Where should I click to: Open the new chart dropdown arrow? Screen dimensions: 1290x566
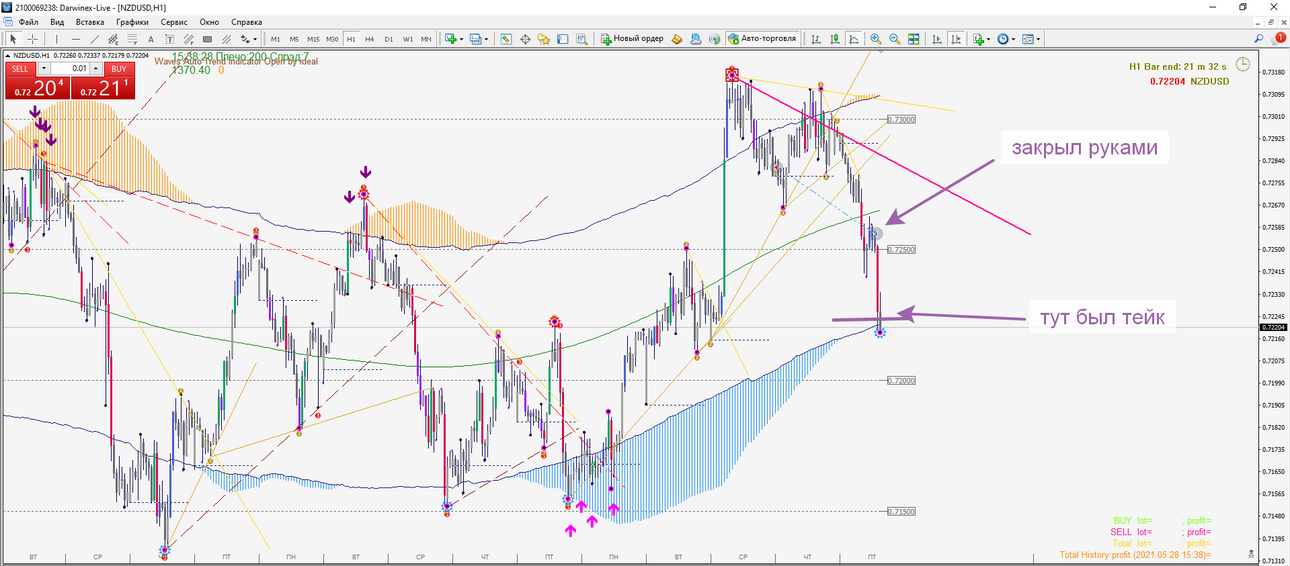click(x=461, y=39)
